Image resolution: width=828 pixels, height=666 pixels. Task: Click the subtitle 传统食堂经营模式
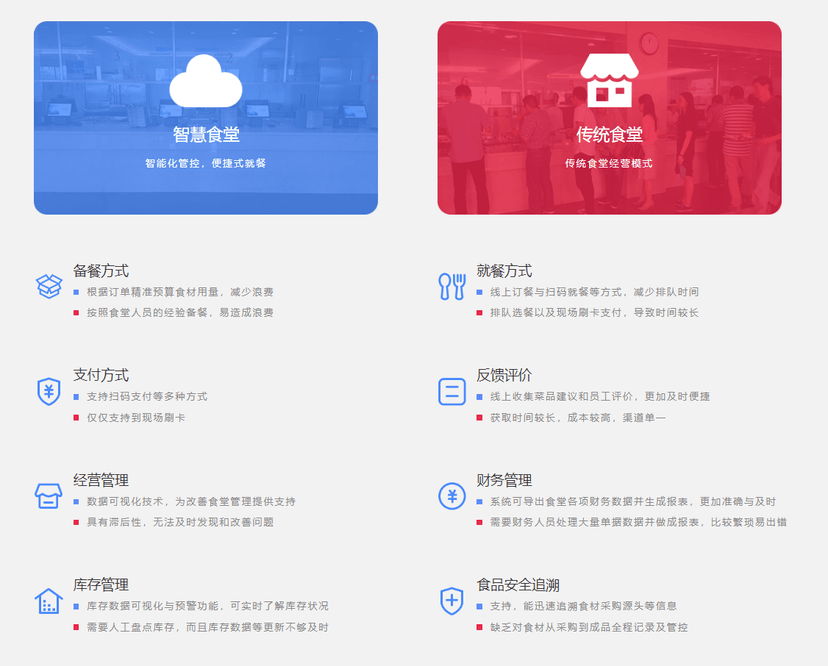click(609, 164)
